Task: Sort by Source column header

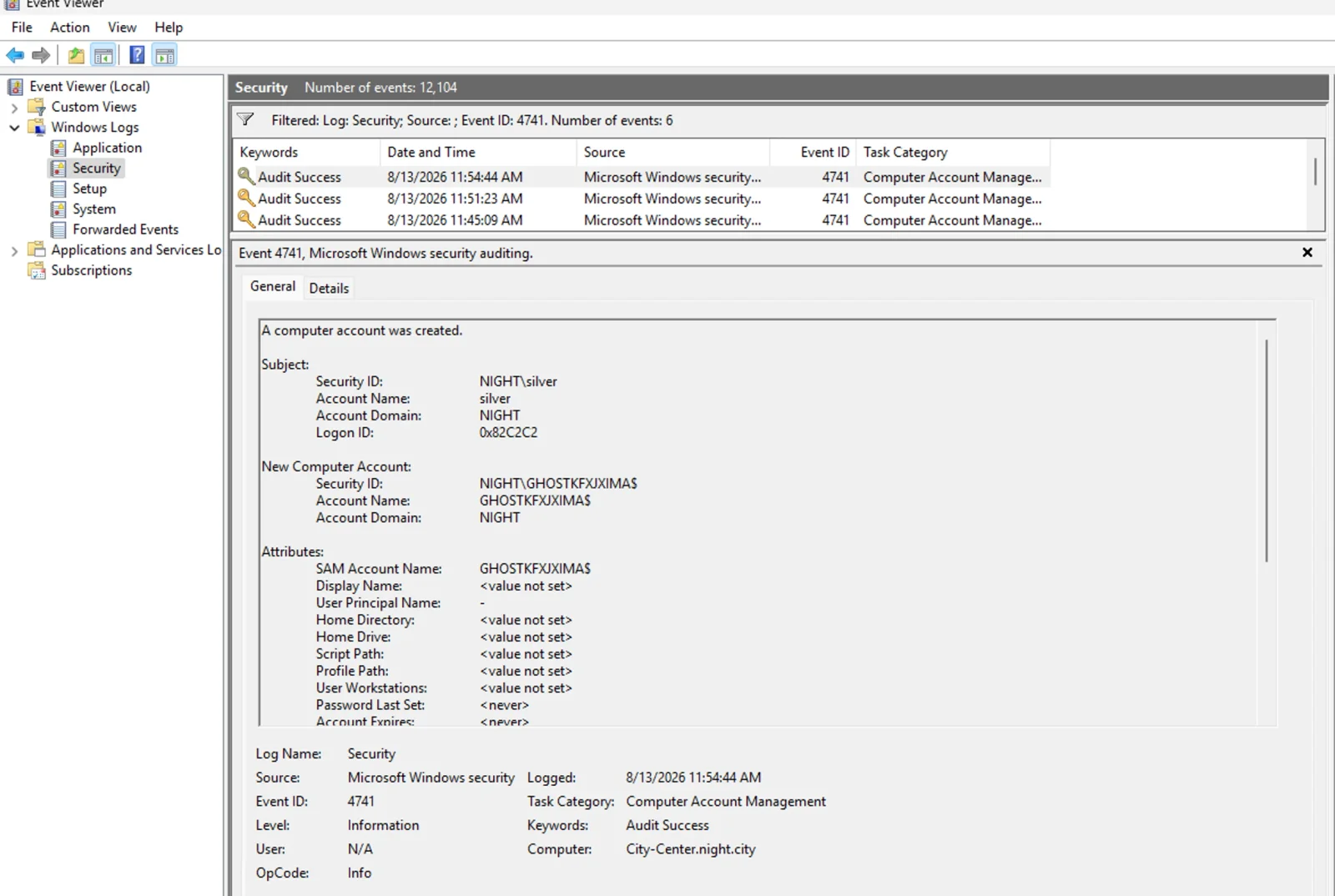Action: (x=673, y=152)
